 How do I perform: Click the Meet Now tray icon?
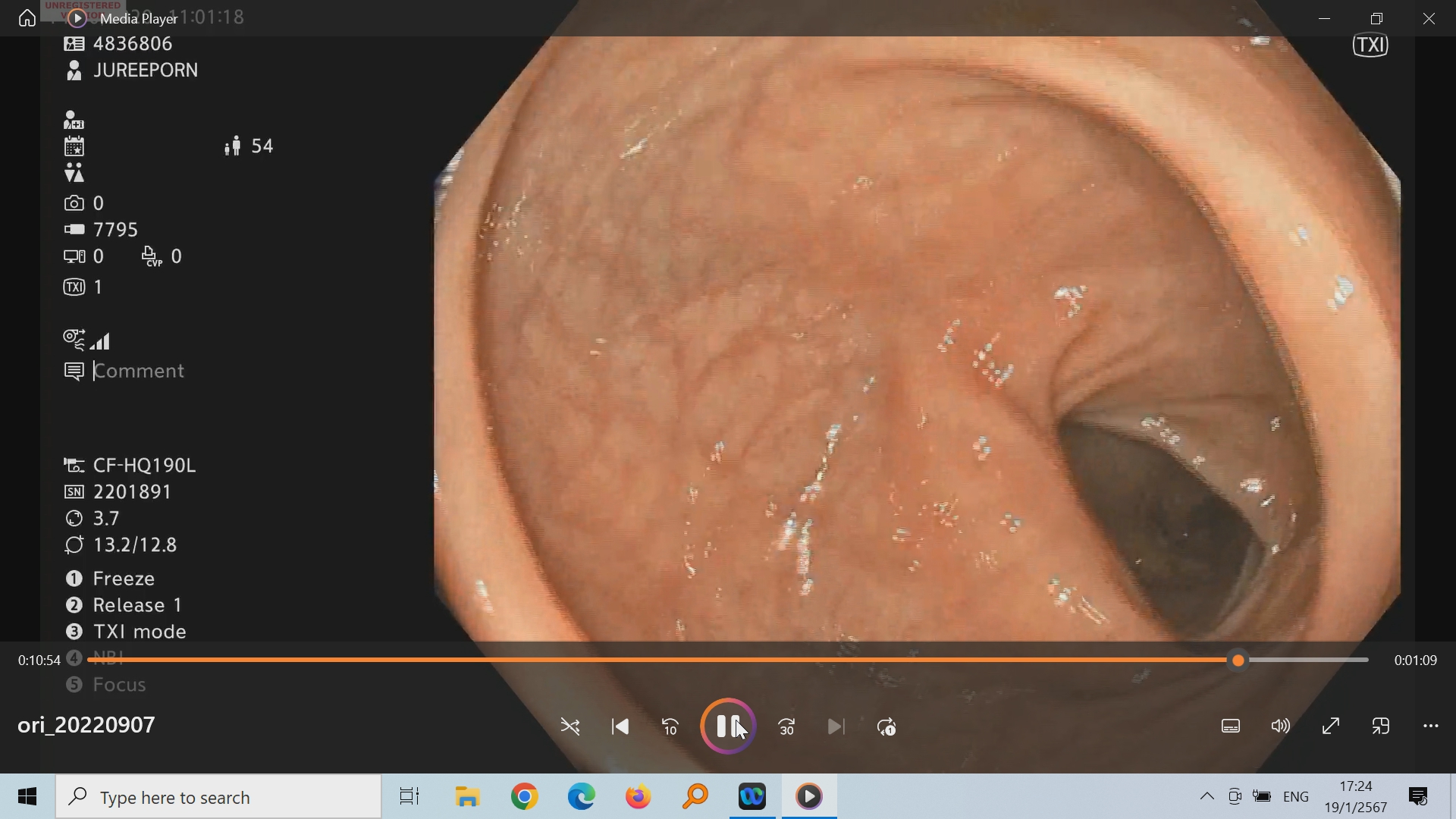point(1235,797)
